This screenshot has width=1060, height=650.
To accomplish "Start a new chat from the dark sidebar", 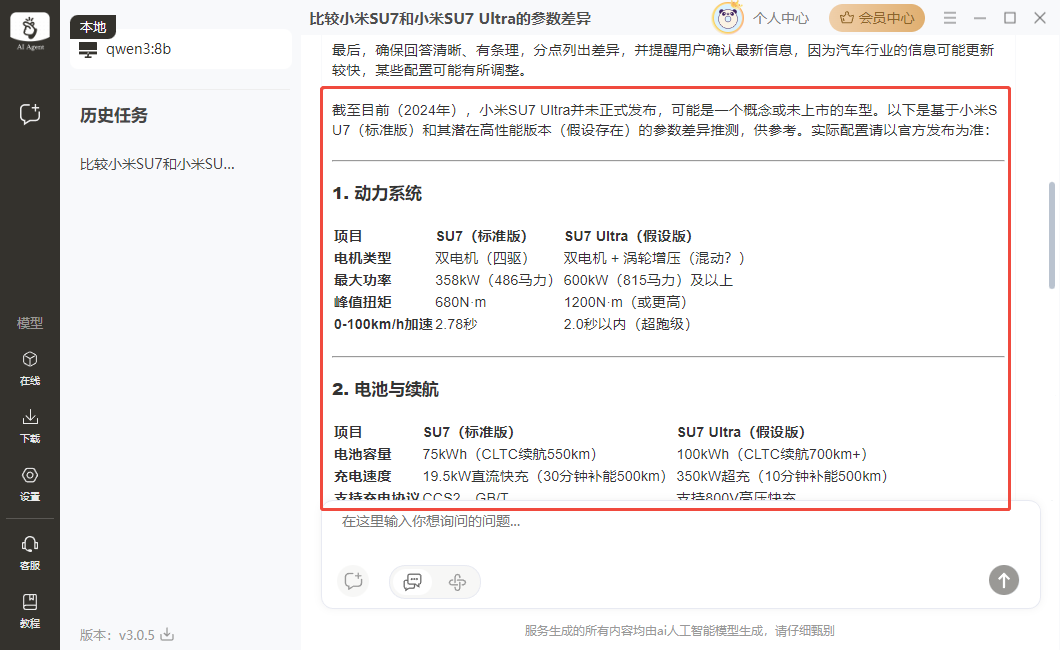I will [x=30, y=114].
